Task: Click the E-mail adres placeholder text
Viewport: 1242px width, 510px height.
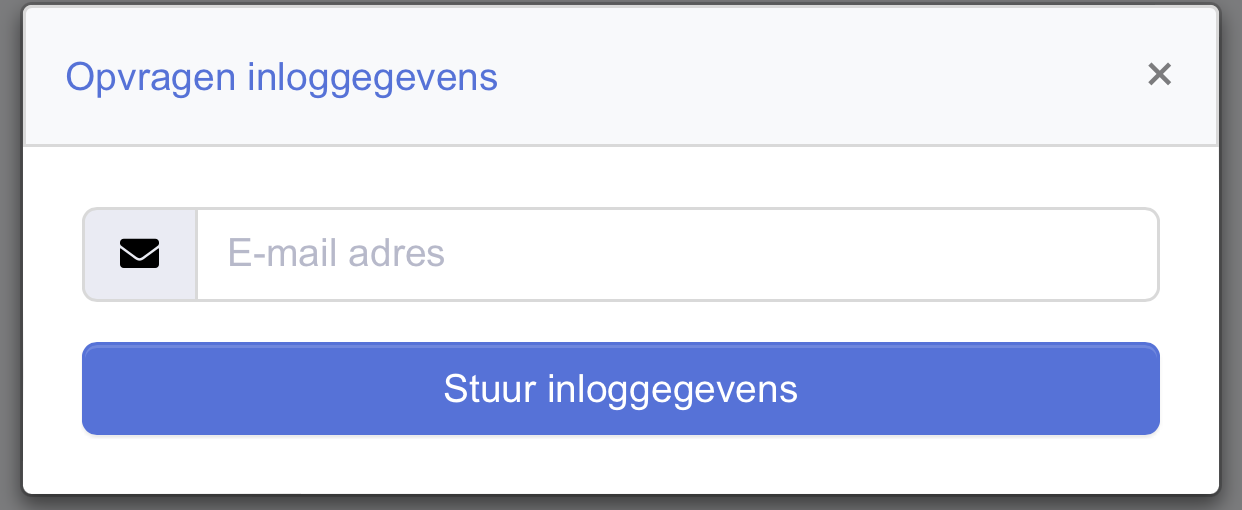Action: tap(336, 253)
